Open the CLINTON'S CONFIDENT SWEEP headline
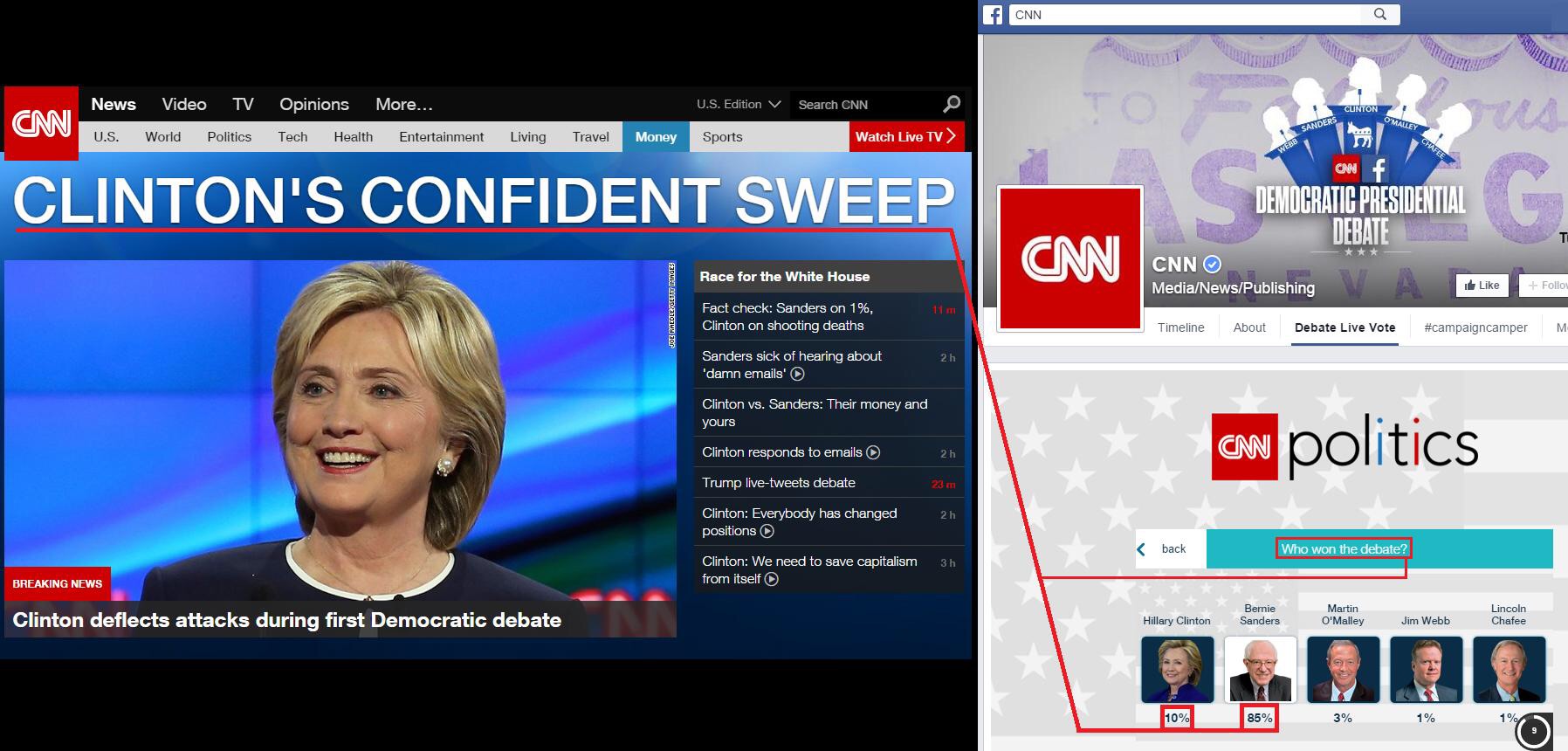Viewport: 1568px width, 751px height. (485, 202)
